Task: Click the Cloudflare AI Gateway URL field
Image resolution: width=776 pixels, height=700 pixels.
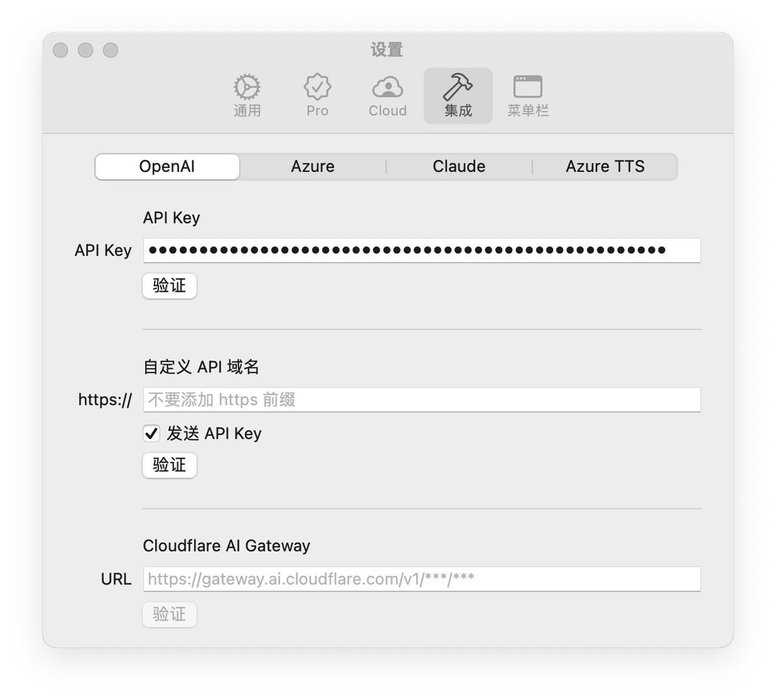Action: click(422, 579)
